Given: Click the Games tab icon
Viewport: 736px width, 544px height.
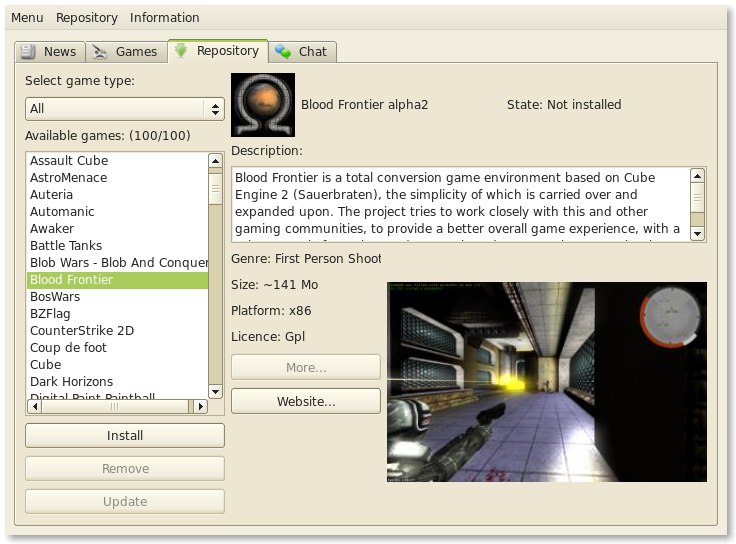Looking at the screenshot, I should click(100, 52).
